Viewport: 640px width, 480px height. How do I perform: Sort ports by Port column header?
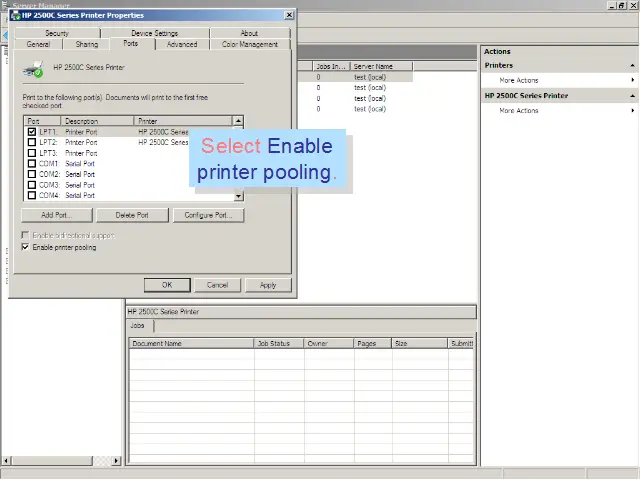click(42, 121)
